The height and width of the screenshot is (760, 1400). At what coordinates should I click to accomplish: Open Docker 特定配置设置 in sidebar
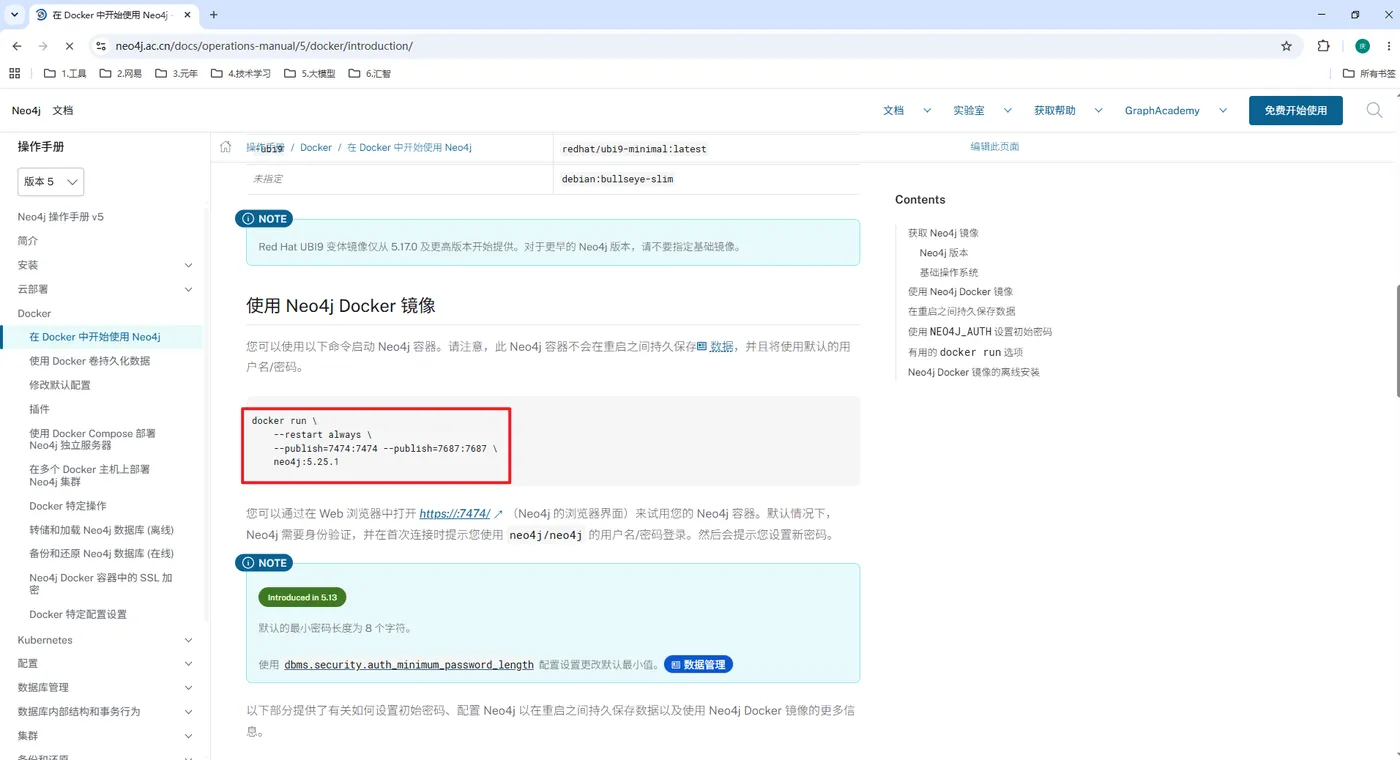pos(78,614)
